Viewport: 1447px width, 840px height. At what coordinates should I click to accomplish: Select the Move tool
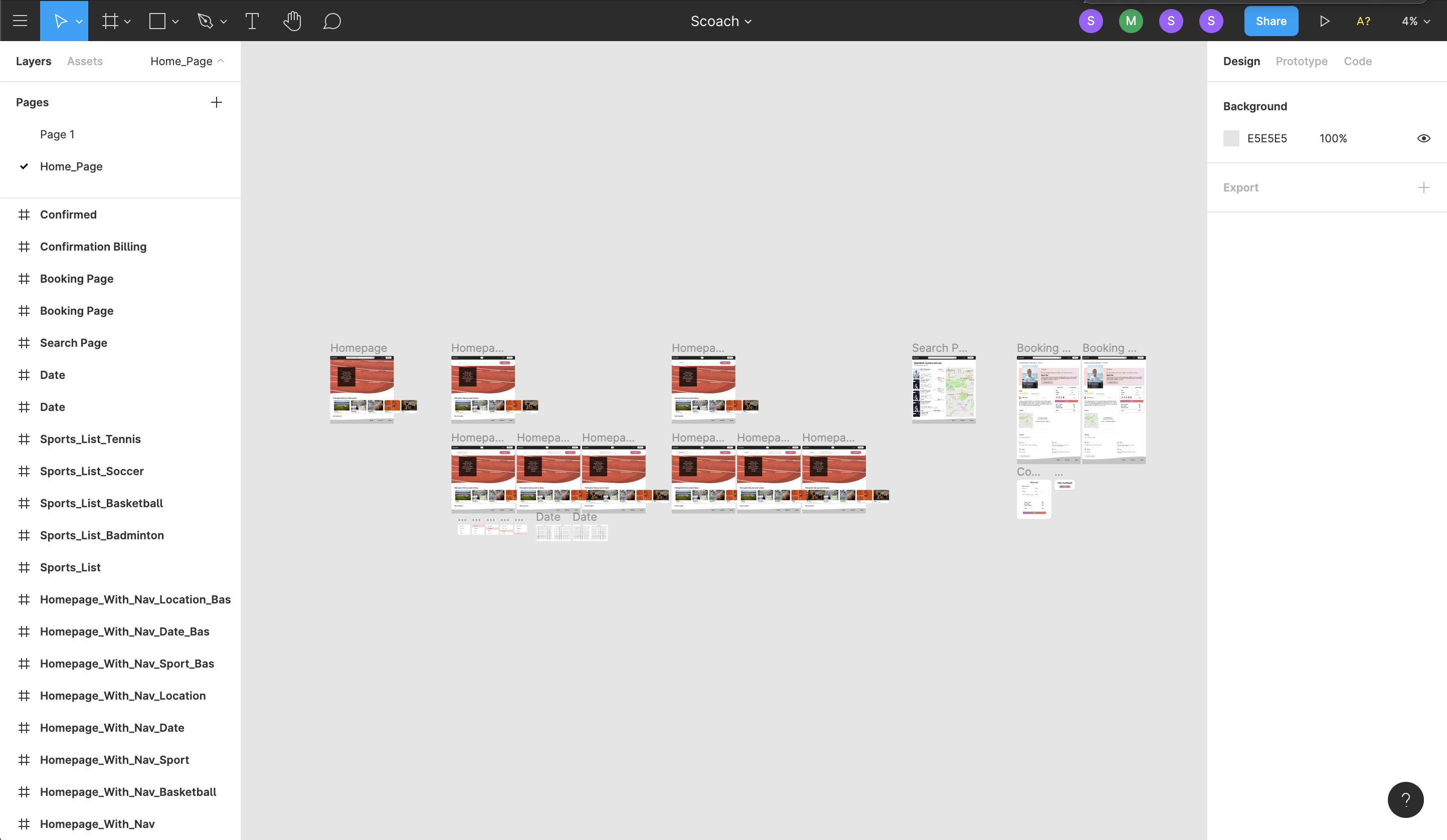point(60,21)
